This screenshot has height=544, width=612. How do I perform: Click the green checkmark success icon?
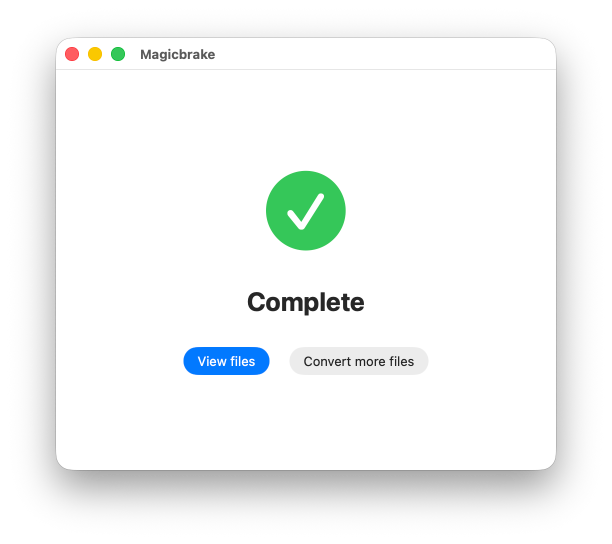pos(306,210)
